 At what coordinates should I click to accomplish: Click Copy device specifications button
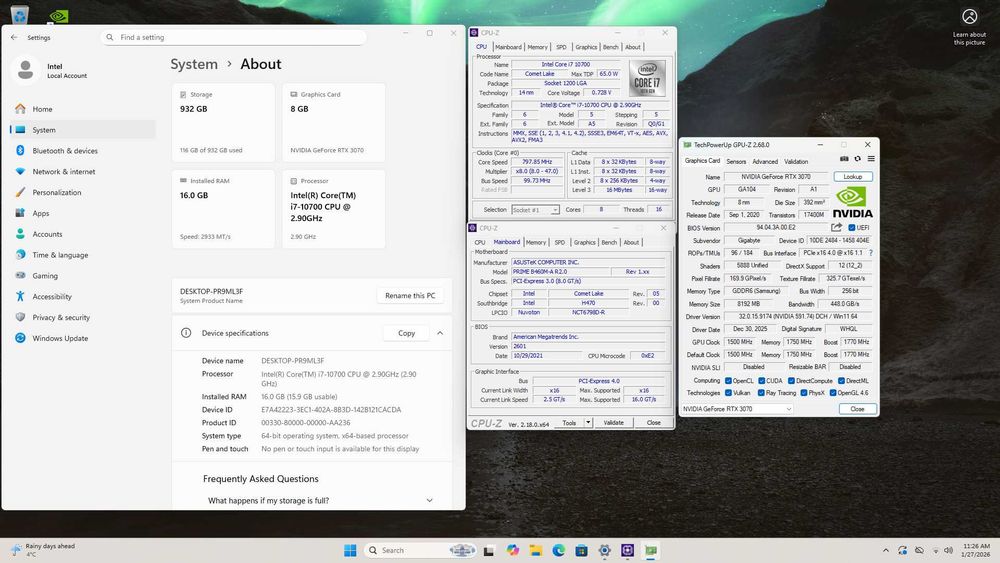point(406,333)
